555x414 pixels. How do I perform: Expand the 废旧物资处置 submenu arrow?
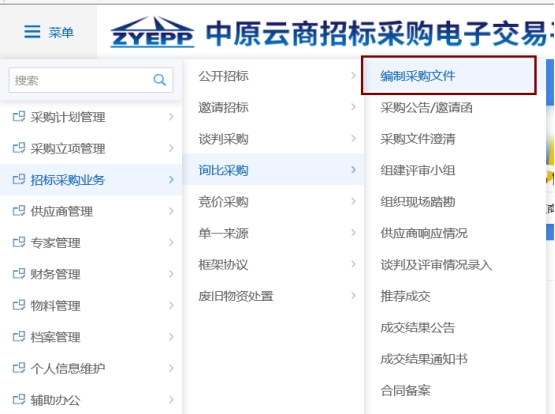[353, 295]
